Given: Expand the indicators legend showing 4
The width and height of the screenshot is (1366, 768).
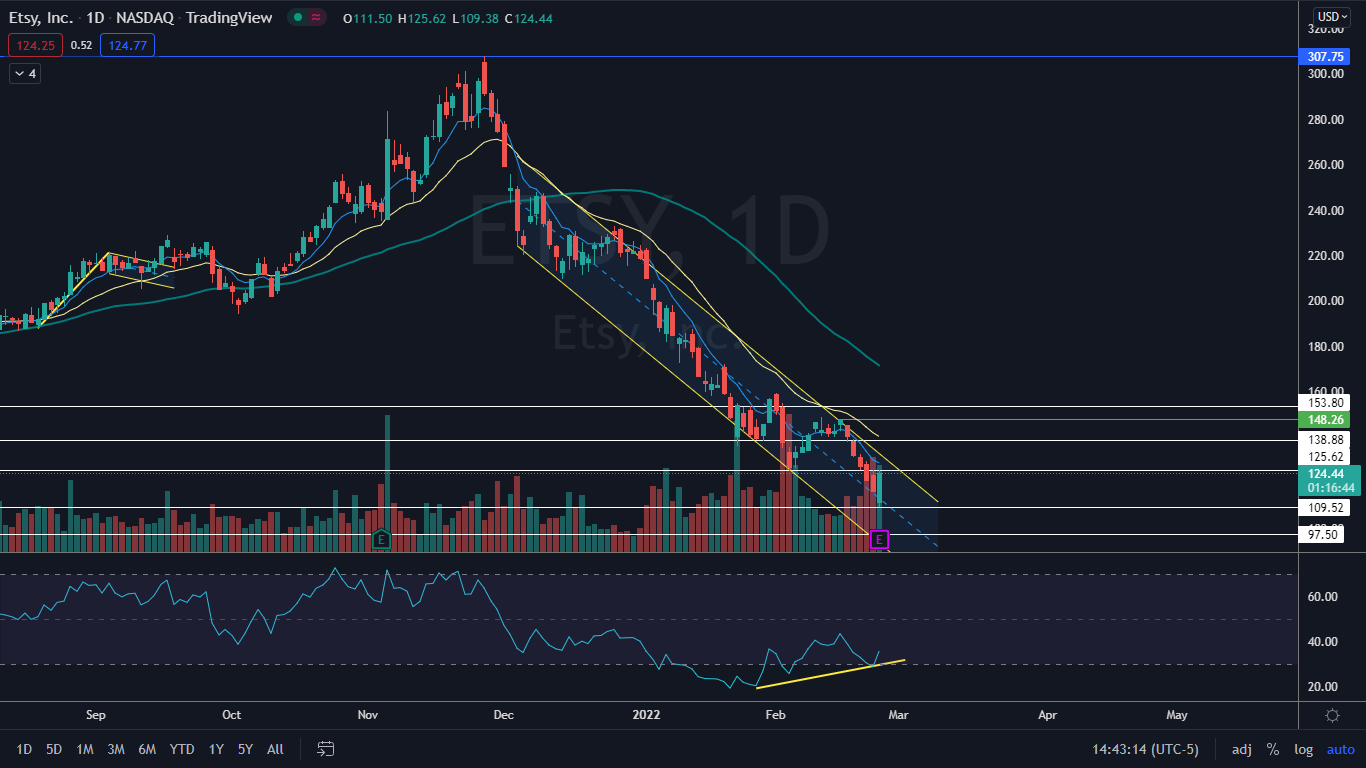Looking at the screenshot, I should point(25,73).
